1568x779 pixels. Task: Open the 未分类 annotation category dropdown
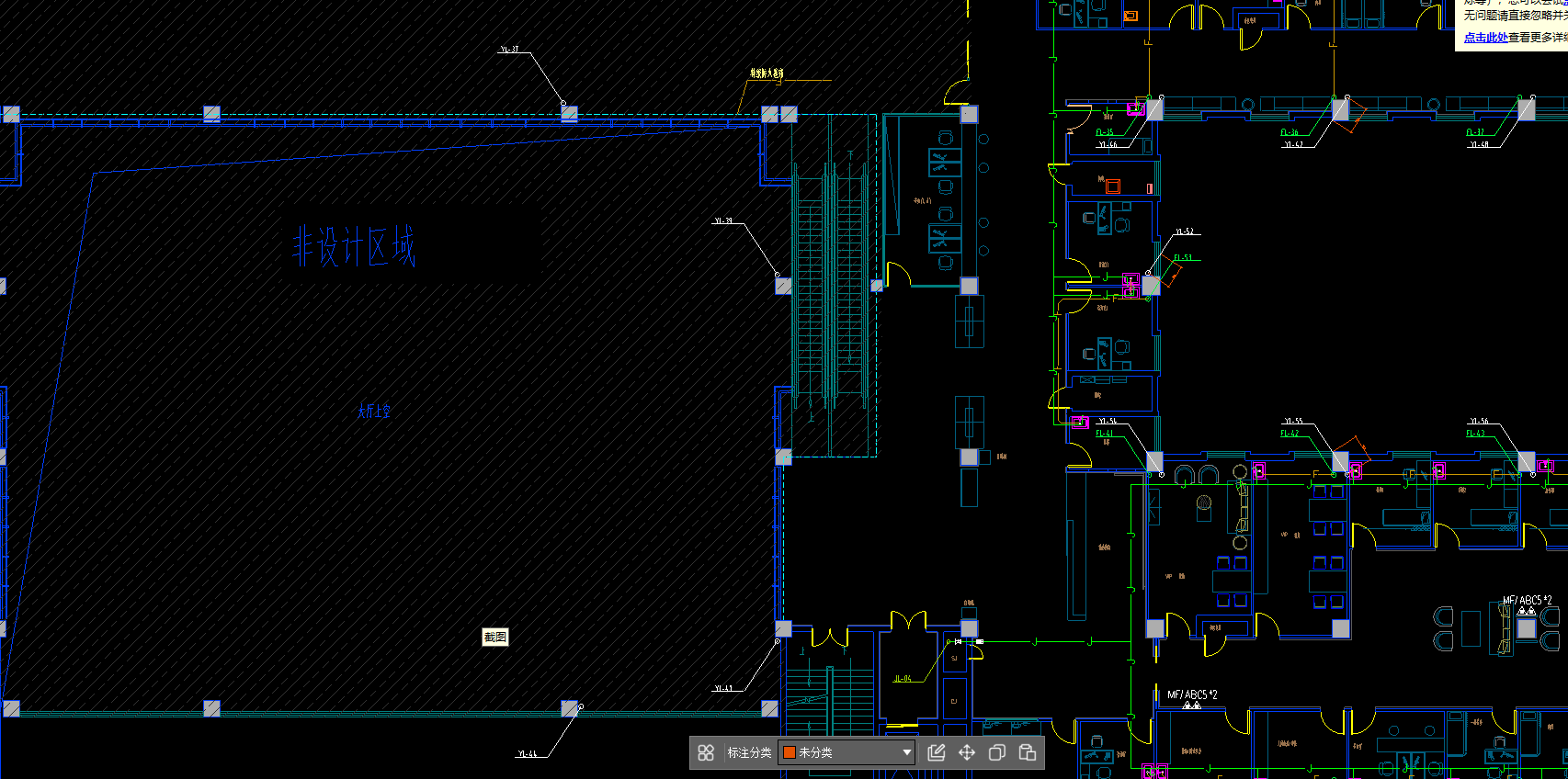pos(846,752)
